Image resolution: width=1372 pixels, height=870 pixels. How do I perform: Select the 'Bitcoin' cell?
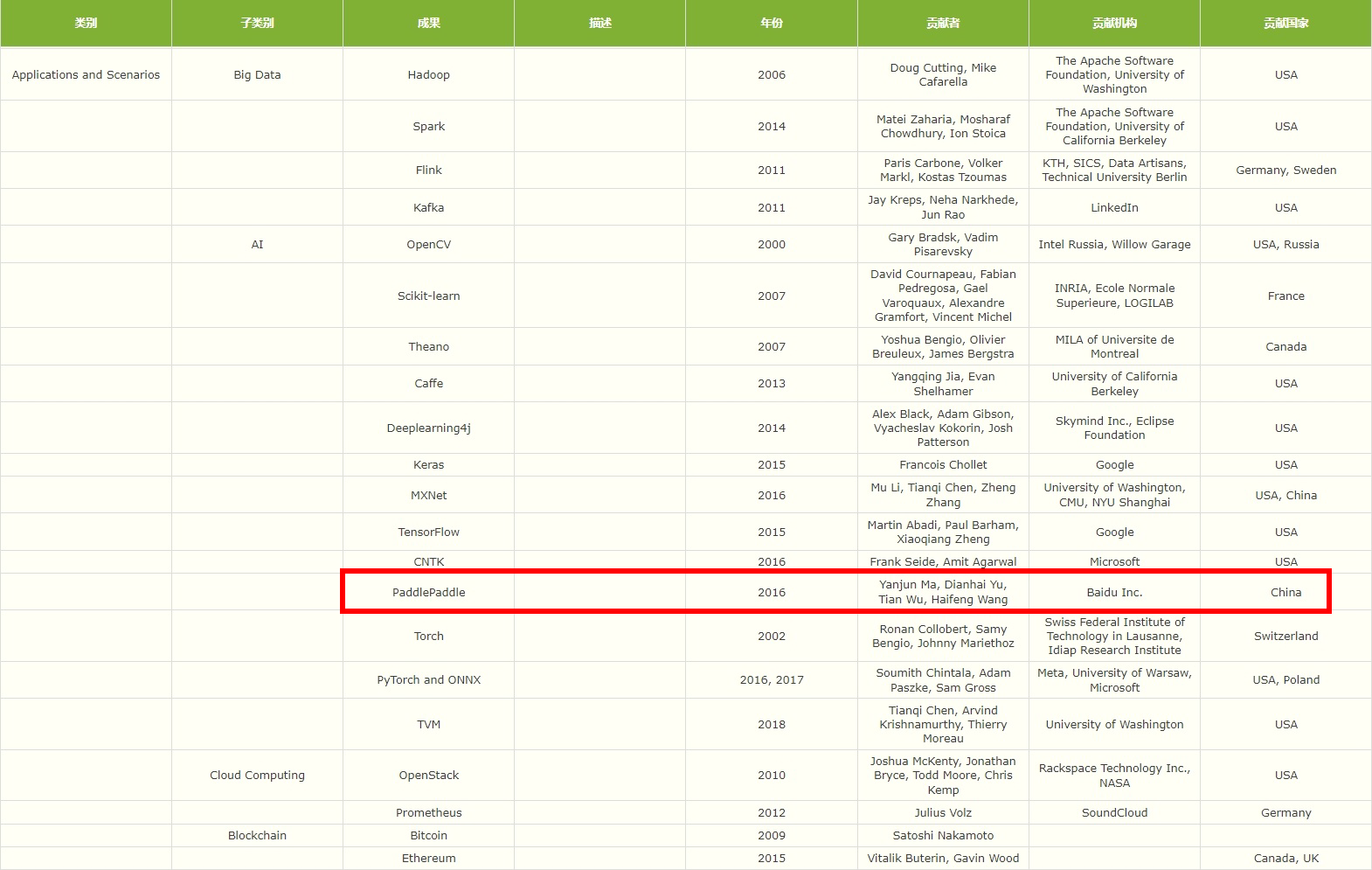click(x=428, y=835)
